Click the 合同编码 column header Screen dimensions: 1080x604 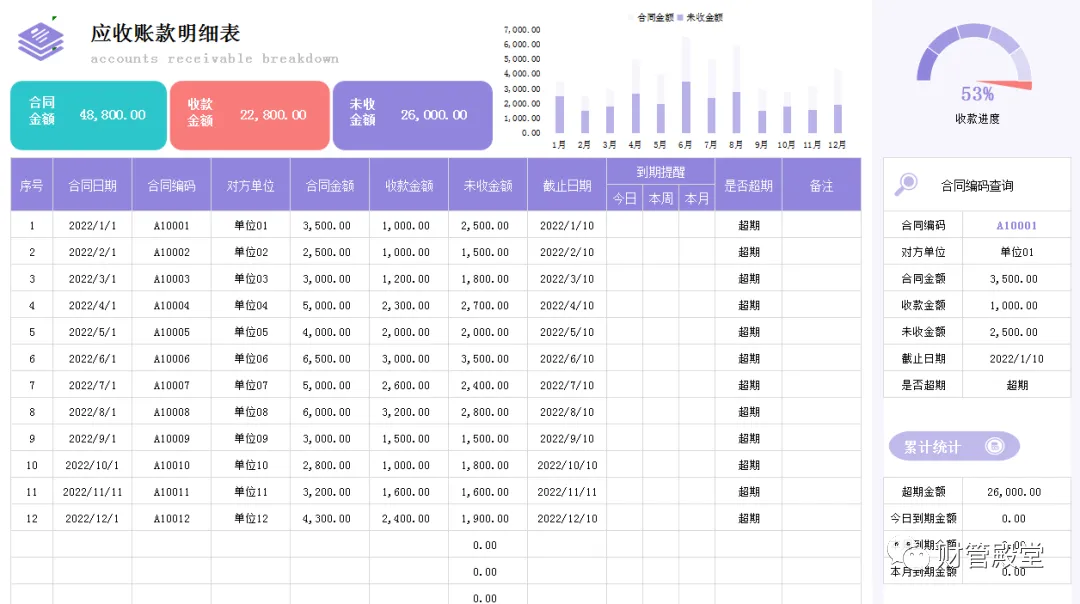(172, 185)
